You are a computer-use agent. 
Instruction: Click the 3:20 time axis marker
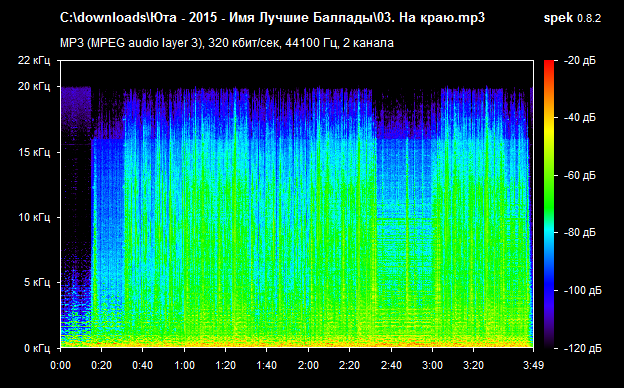point(474,365)
